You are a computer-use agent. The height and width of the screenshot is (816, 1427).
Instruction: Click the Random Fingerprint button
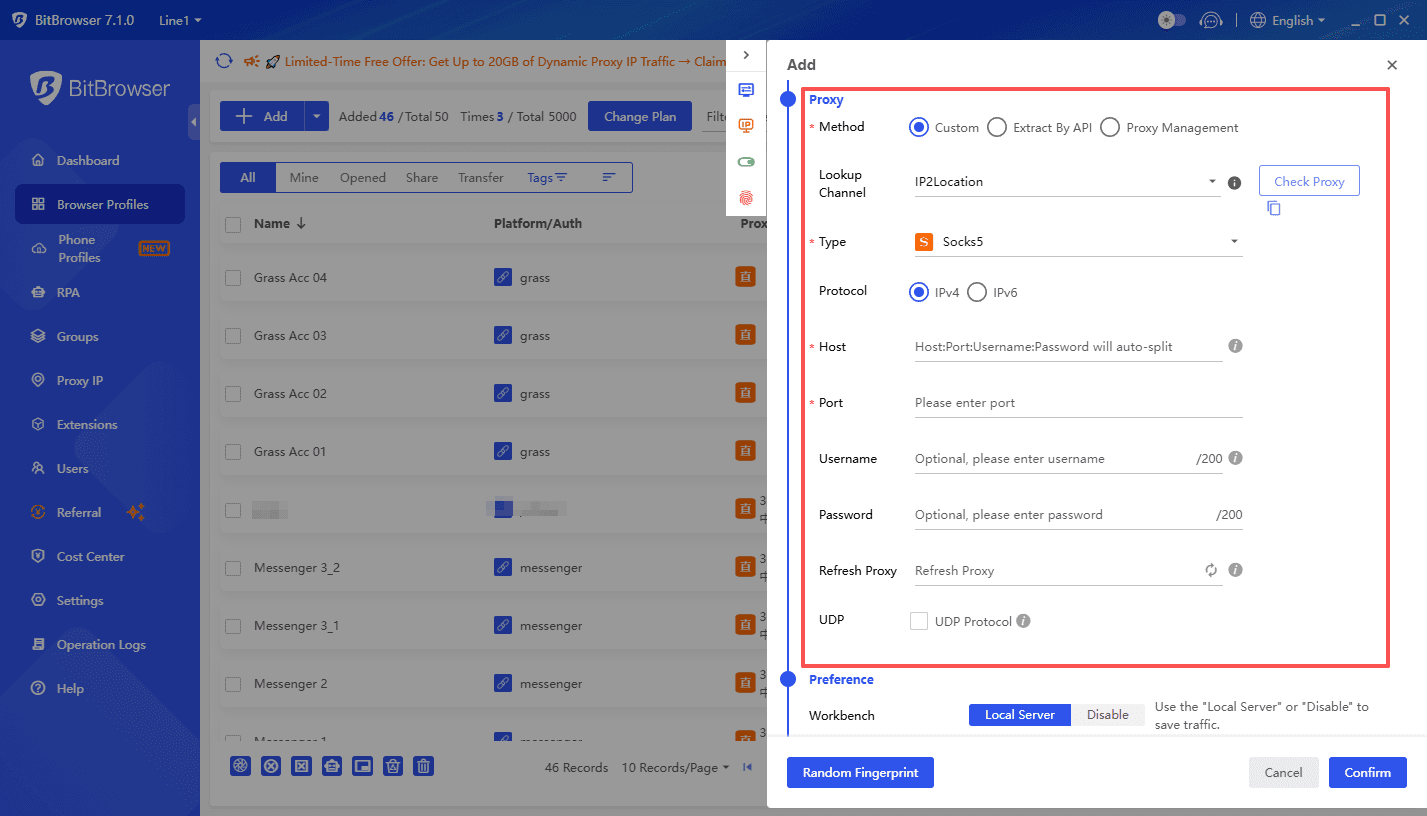click(860, 772)
